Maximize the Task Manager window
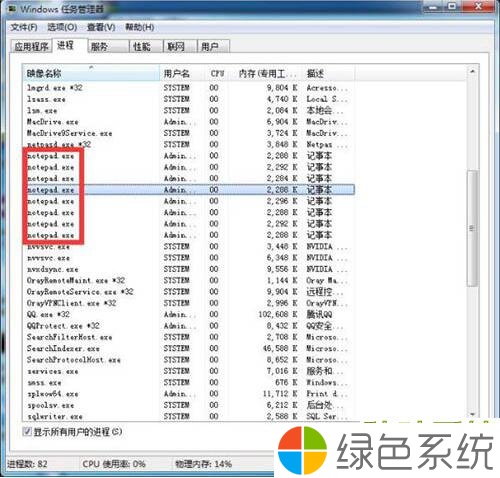This screenshot has height=478, width=500. tap(452, 6)
